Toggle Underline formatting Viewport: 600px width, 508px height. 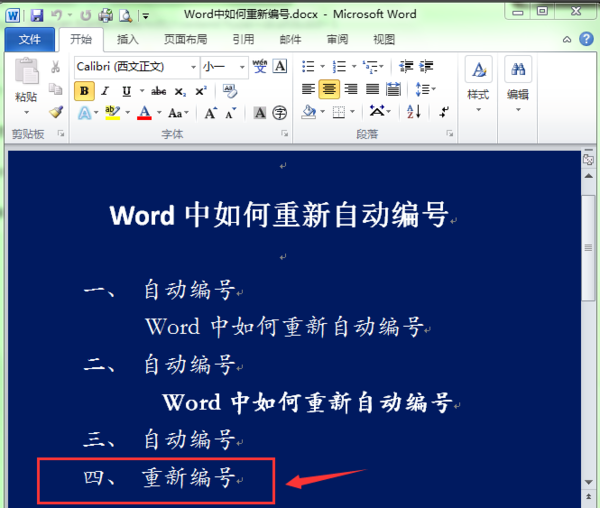(x=126, y=91)
